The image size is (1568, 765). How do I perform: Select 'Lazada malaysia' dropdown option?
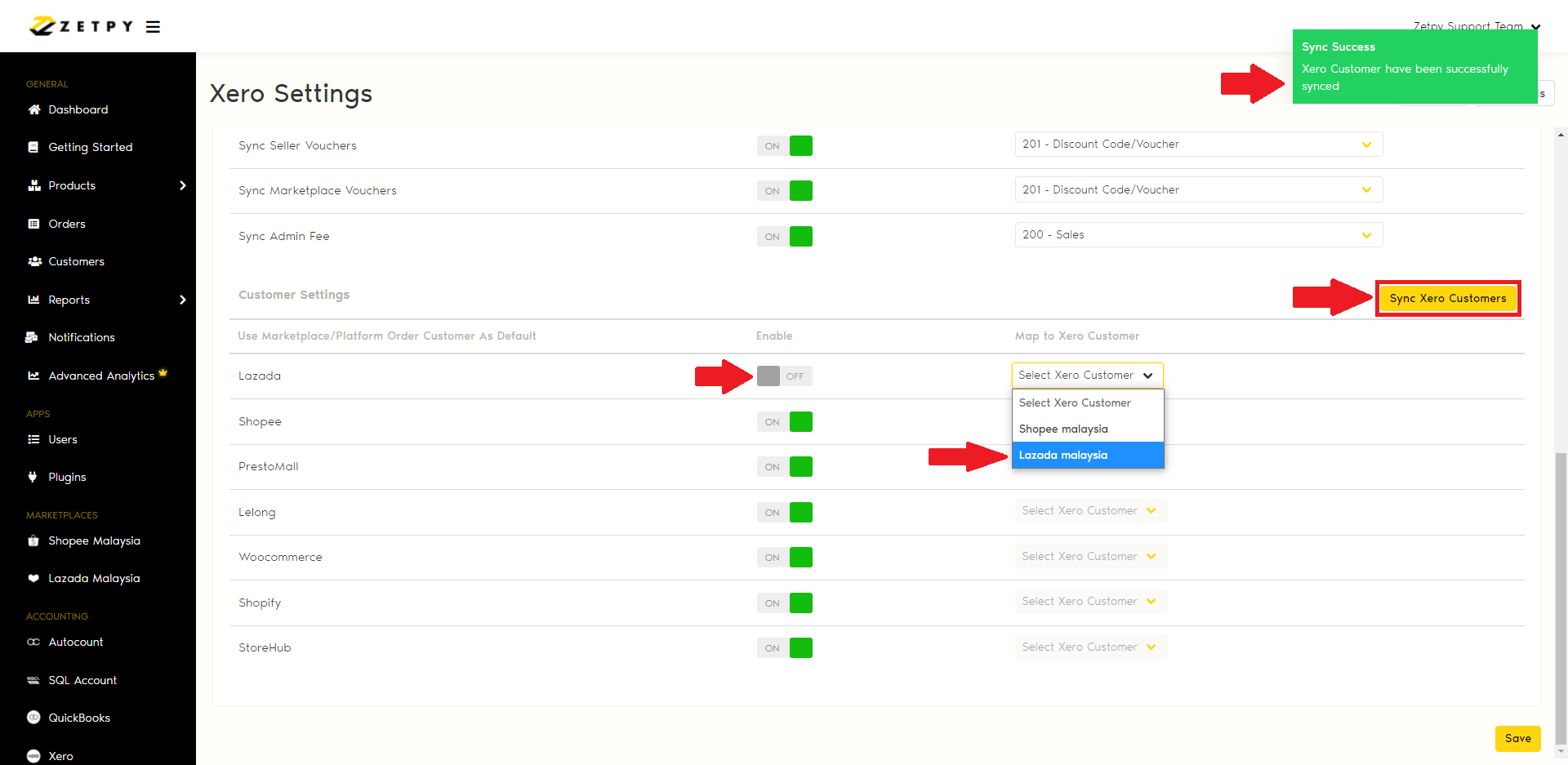pos(1088,456)
